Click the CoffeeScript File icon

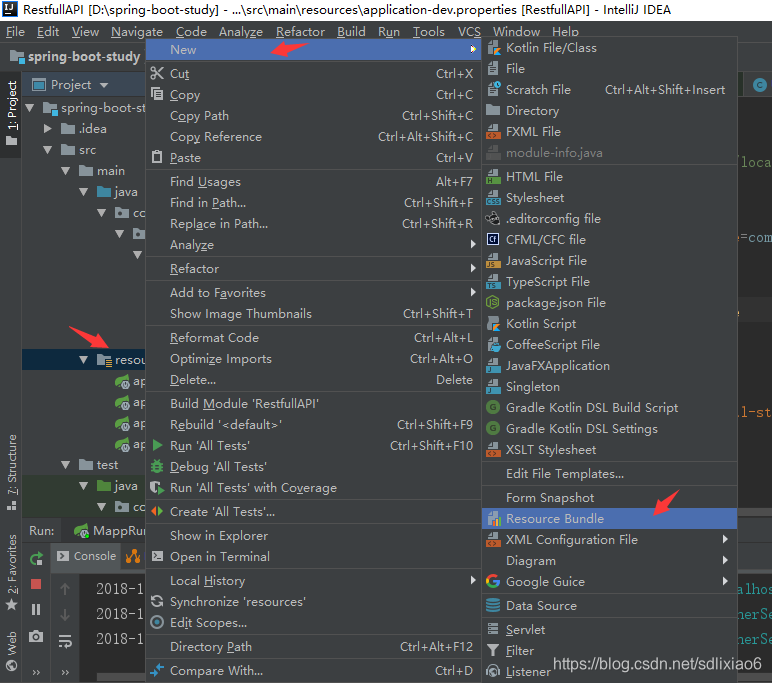point(493,345)
